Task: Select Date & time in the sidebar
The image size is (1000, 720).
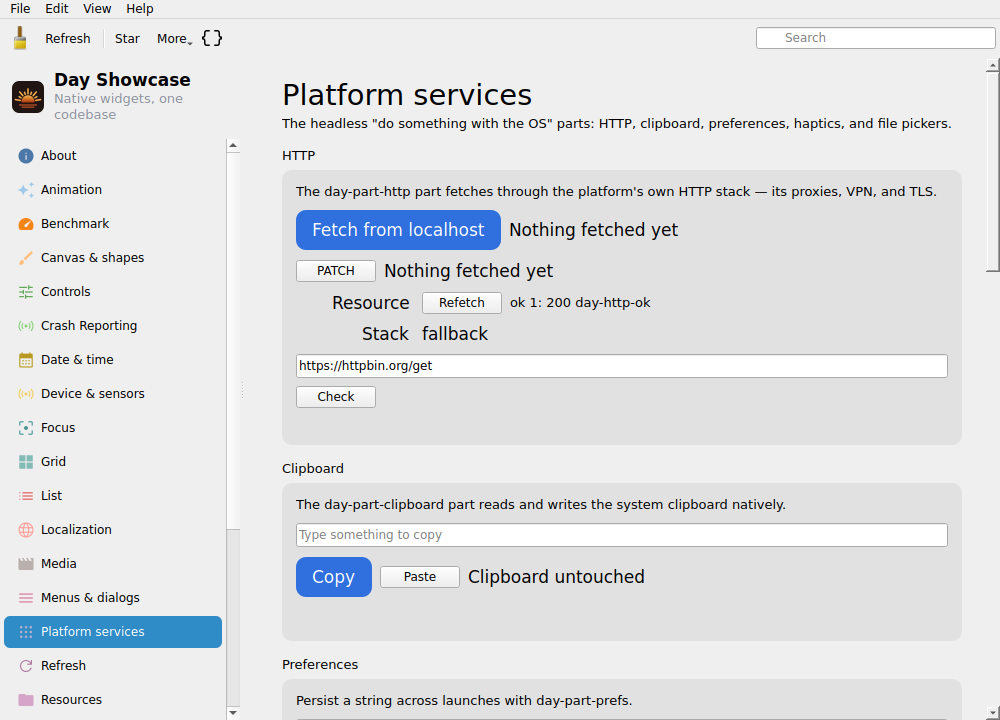Action: click(x=113, y=360)
